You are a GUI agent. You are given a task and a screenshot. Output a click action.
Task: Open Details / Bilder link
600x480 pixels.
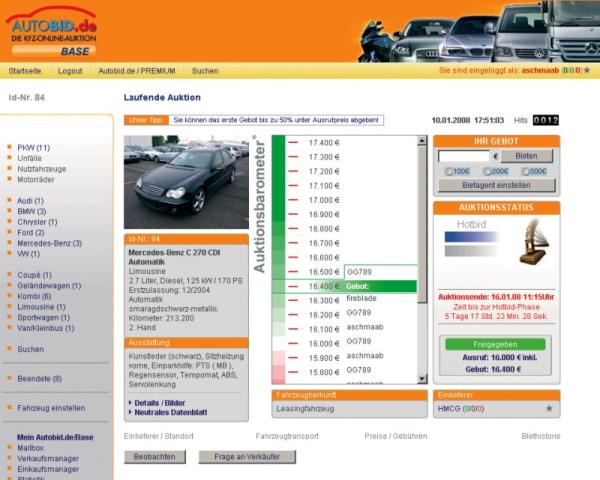160,403
